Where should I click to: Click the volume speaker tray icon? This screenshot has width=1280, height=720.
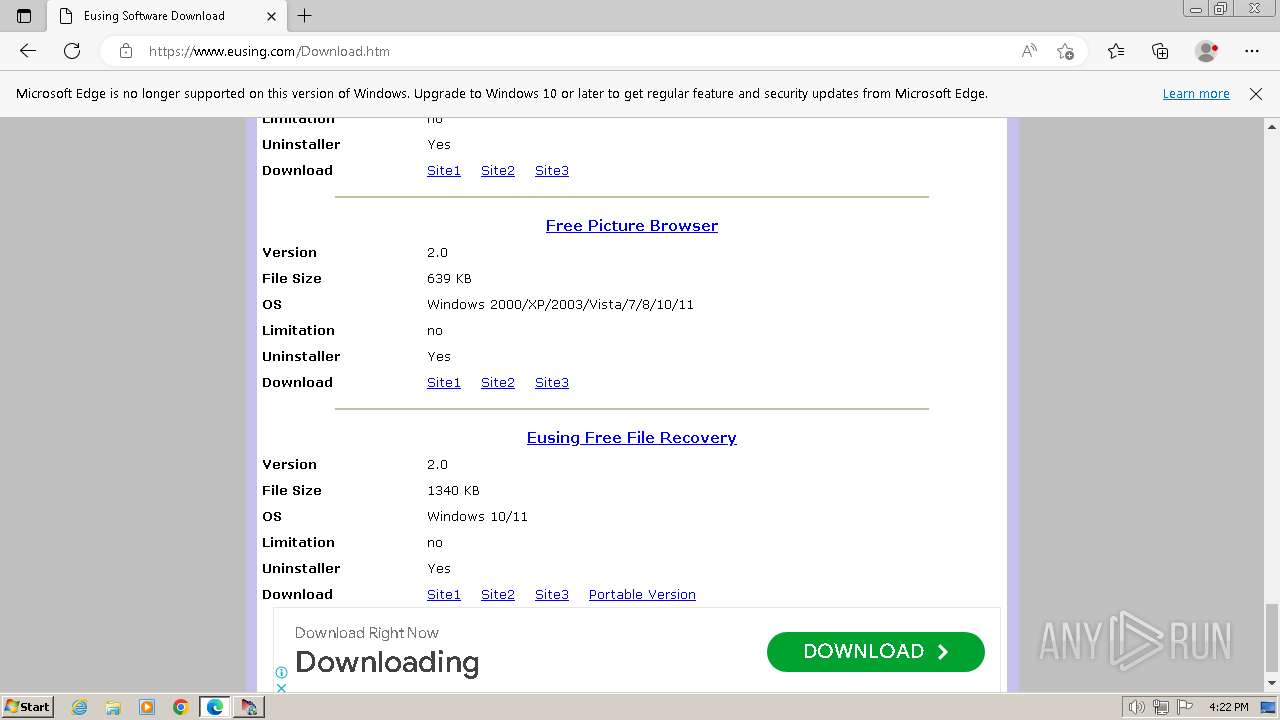click(1136, 707)
